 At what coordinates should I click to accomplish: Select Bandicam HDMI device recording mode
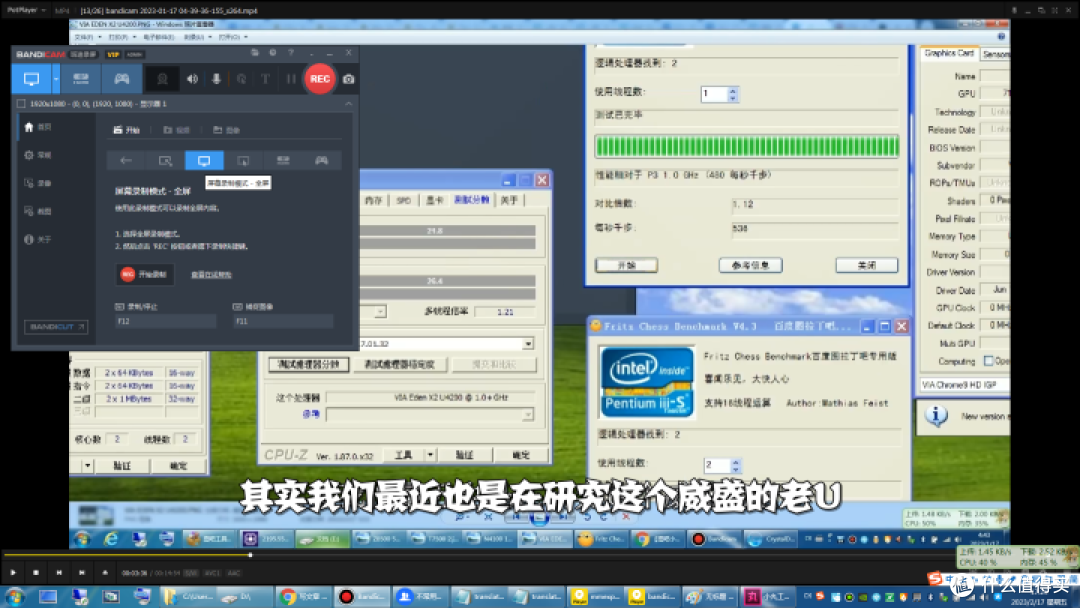tap(81, 79)
